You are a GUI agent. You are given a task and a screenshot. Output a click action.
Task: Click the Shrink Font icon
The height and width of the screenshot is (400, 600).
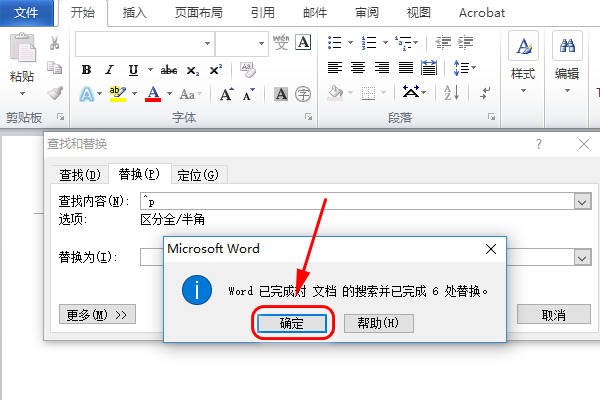[248, 94]
